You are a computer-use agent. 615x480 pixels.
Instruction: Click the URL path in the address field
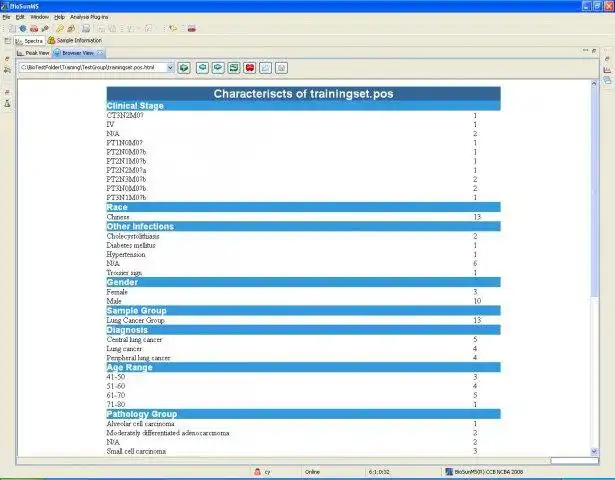pos(87,67)
